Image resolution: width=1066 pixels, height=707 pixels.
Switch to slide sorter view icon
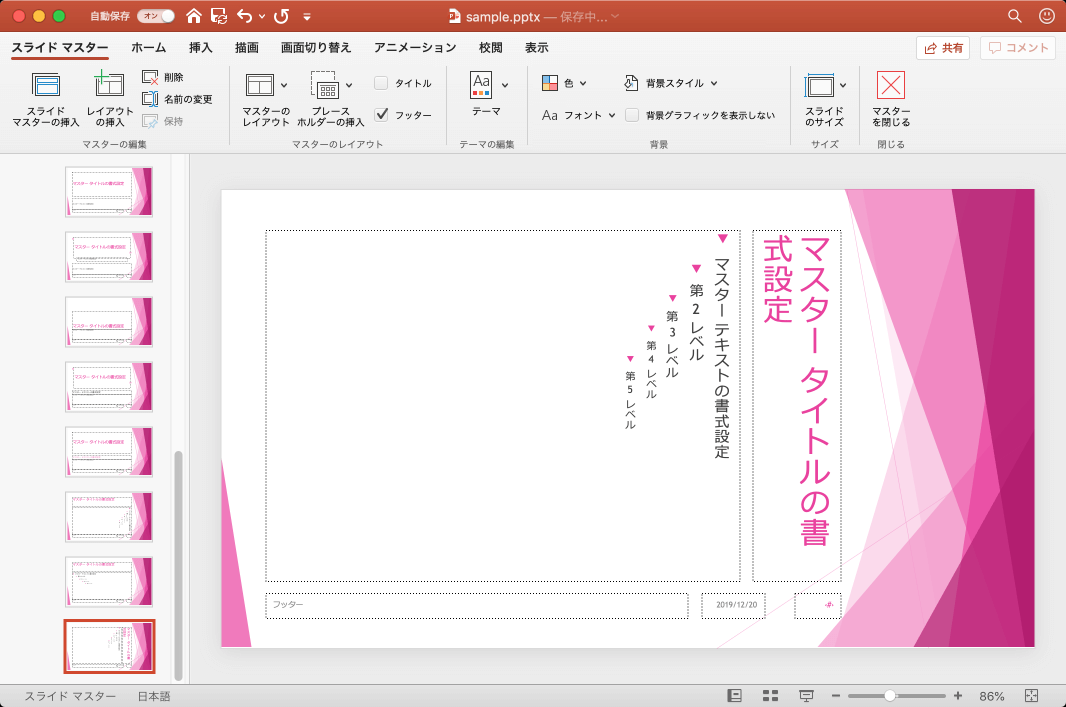(x=770, y=696)
